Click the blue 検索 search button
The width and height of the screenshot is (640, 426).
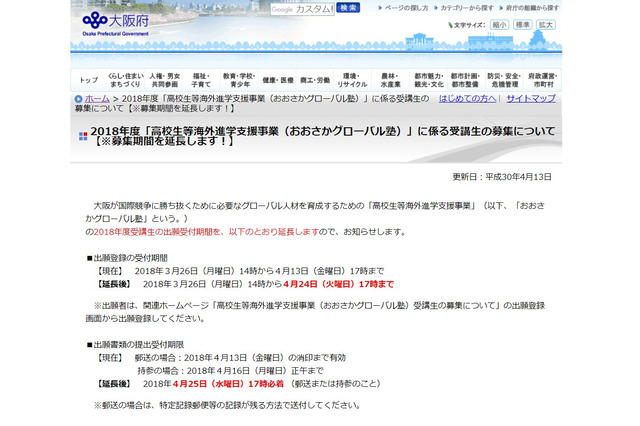tap(348, 8)
